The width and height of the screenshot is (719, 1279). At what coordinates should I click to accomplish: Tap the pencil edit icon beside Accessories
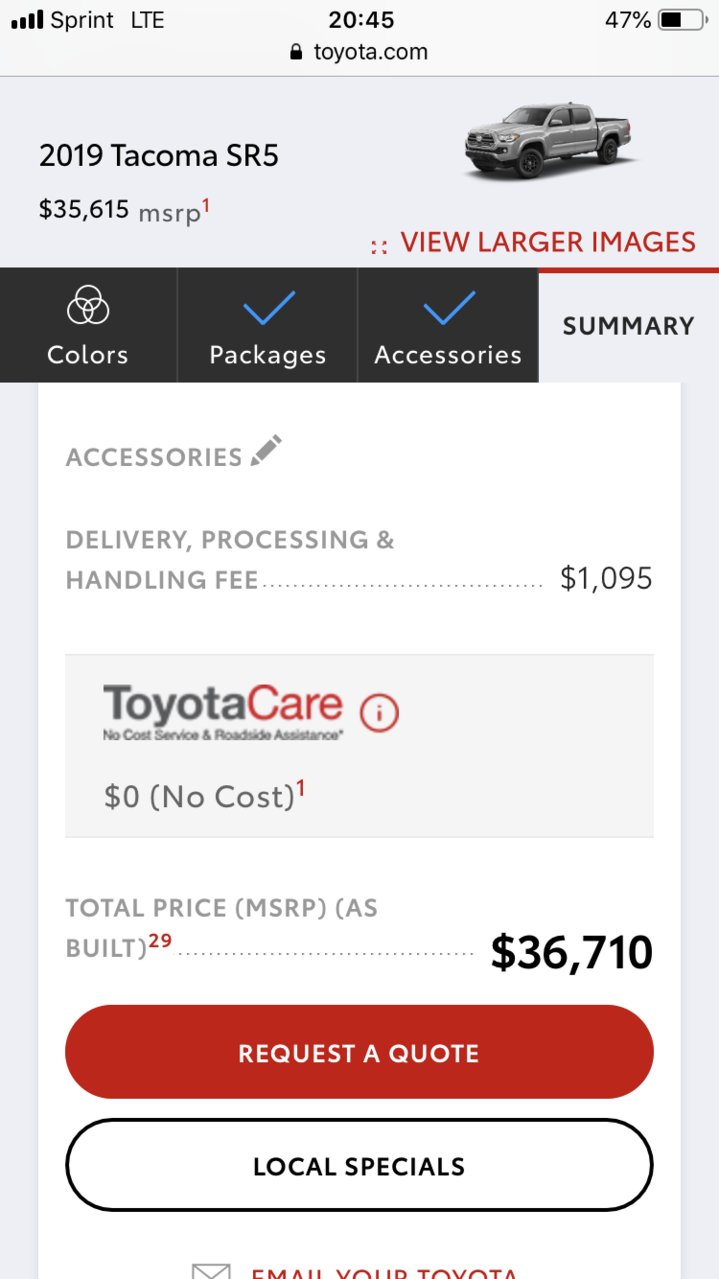[266, 451]
